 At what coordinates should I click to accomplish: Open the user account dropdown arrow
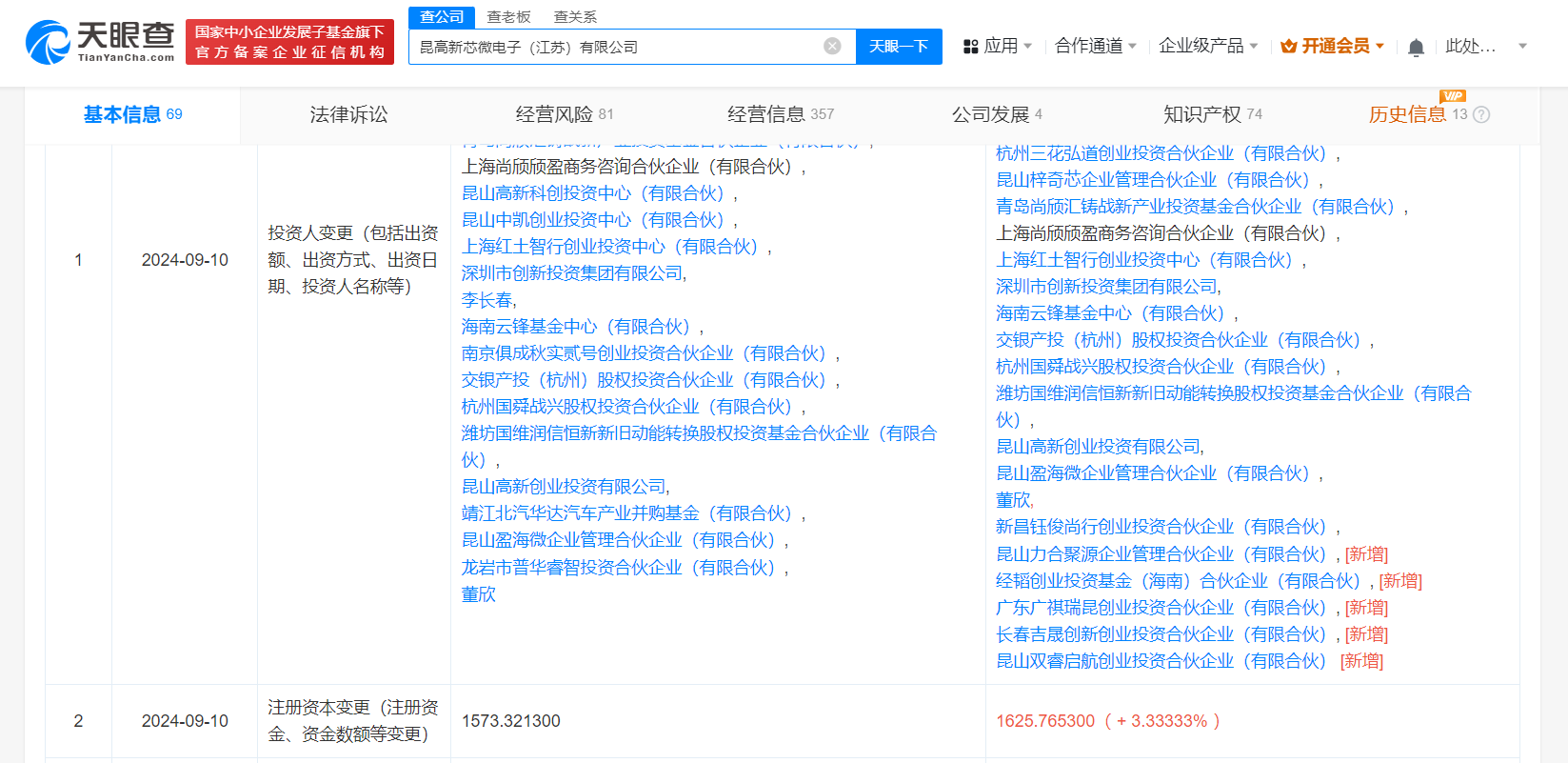[x=1522, y=46]
